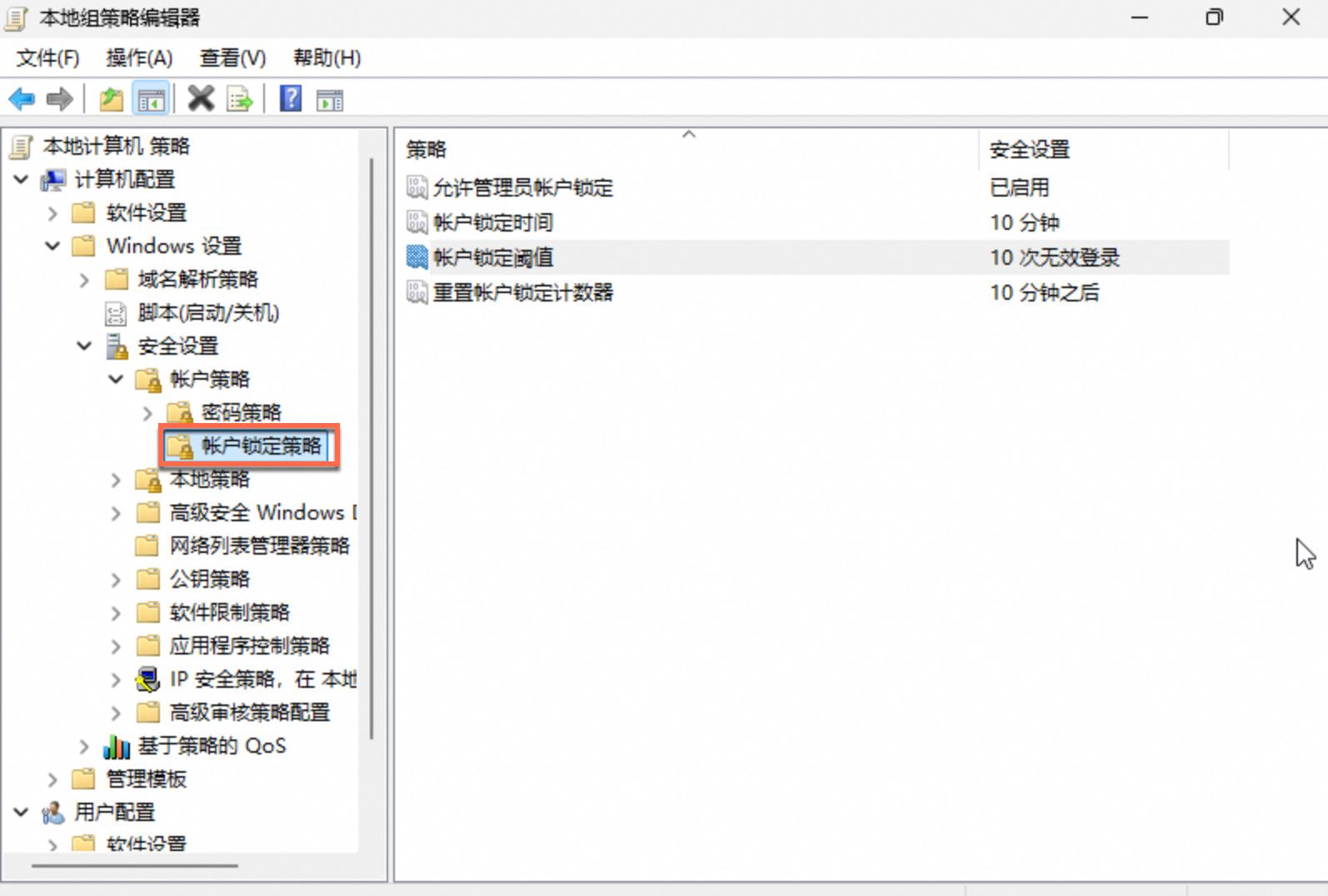Select the 帐户锁定时间 policy row
1328x896 pixels.
pos(492,222)
